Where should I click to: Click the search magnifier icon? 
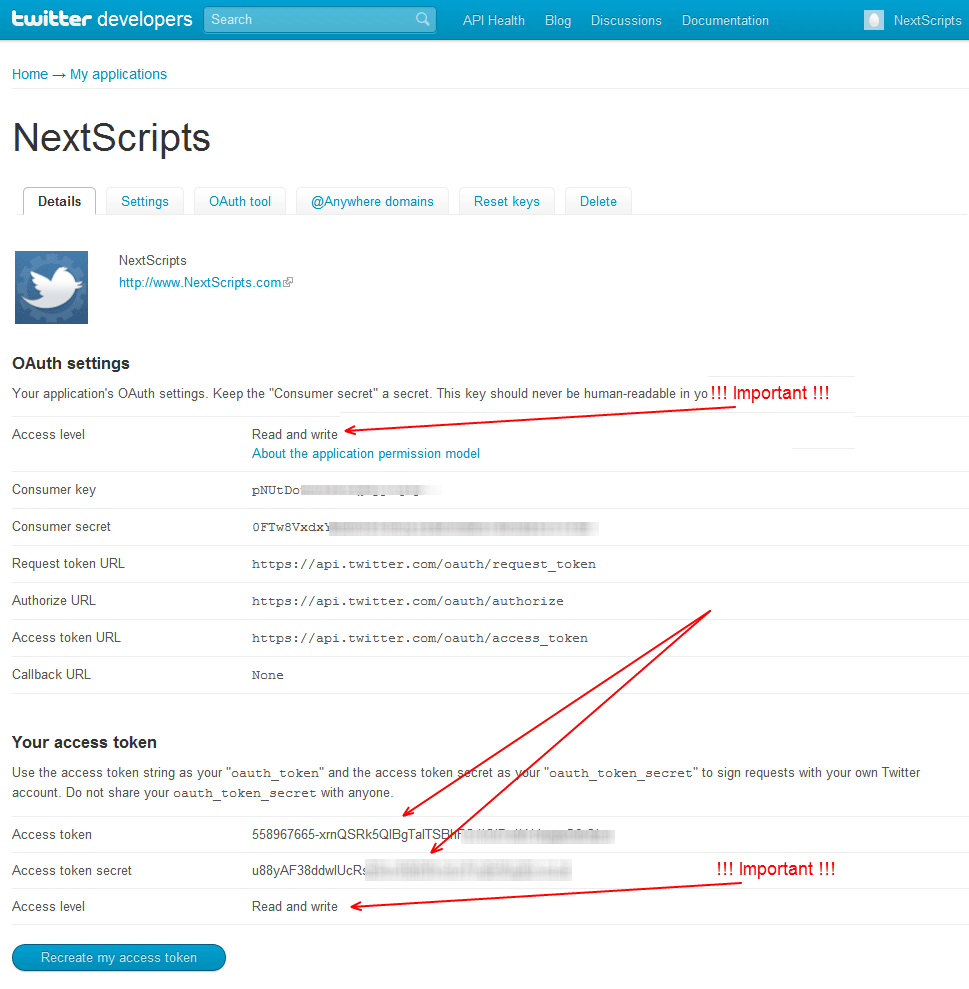tap(423, 20)
